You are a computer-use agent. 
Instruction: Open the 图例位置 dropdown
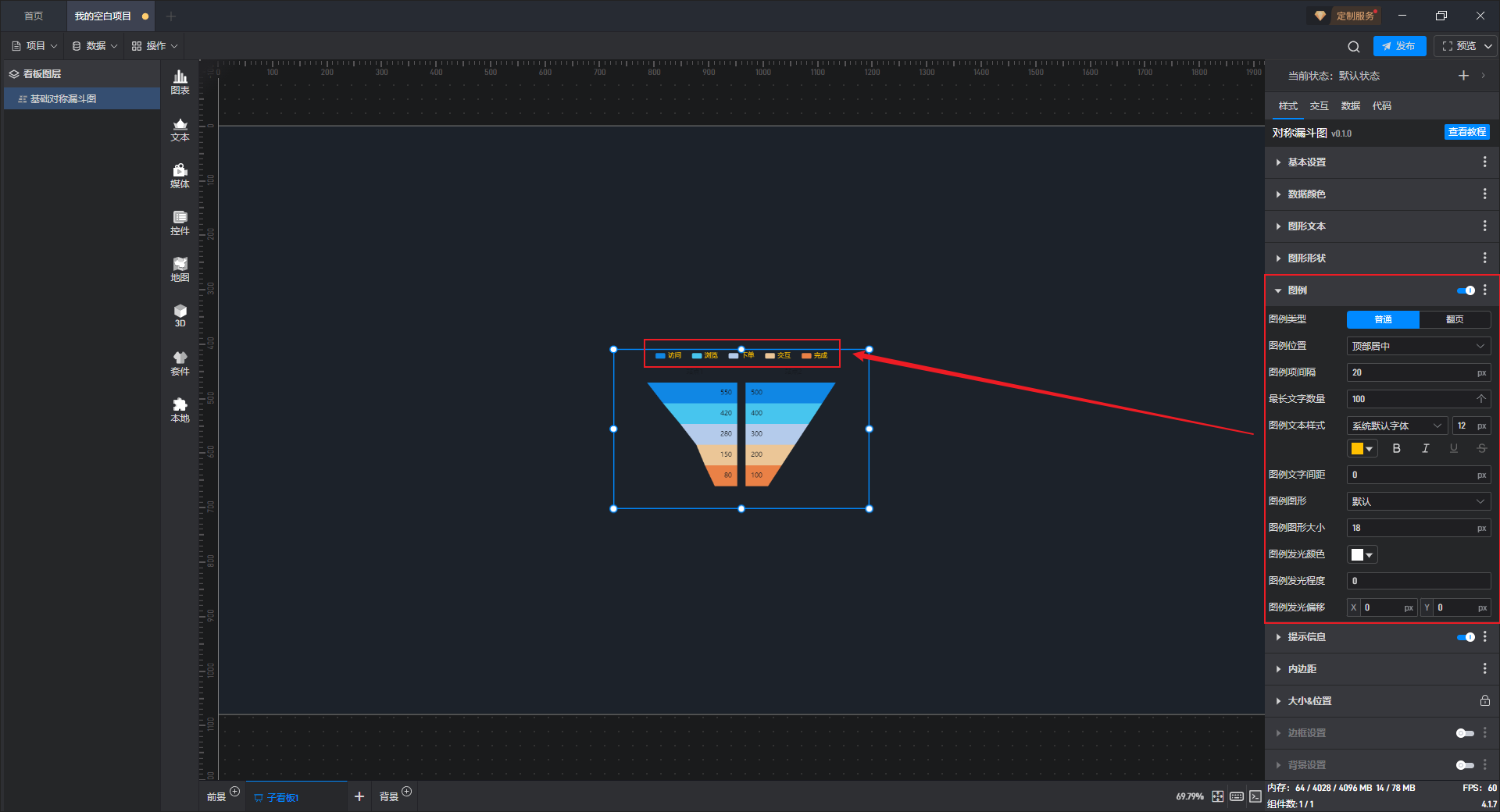1419,346
